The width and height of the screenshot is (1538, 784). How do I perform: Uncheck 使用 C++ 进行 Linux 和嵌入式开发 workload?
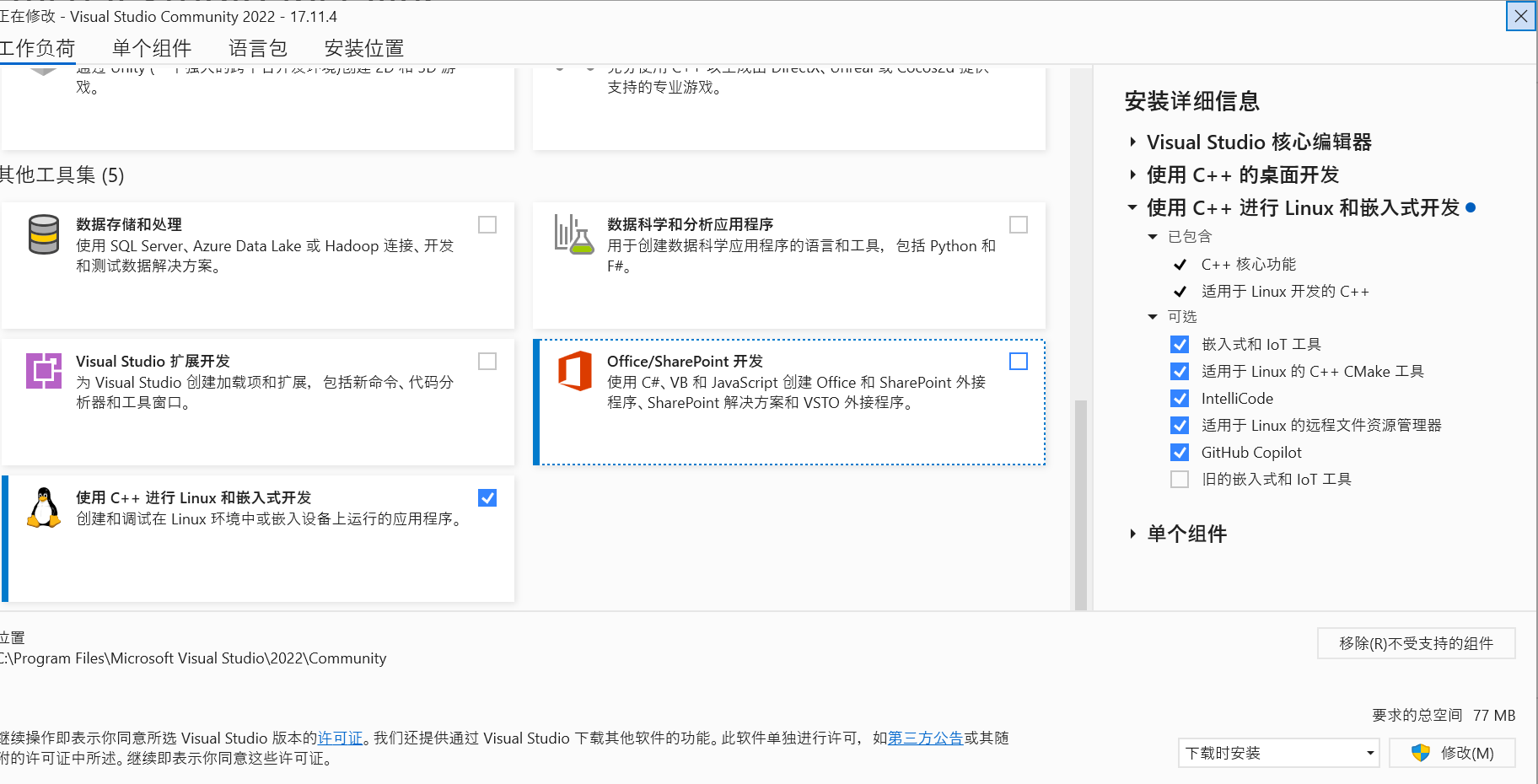pos(487,498)
